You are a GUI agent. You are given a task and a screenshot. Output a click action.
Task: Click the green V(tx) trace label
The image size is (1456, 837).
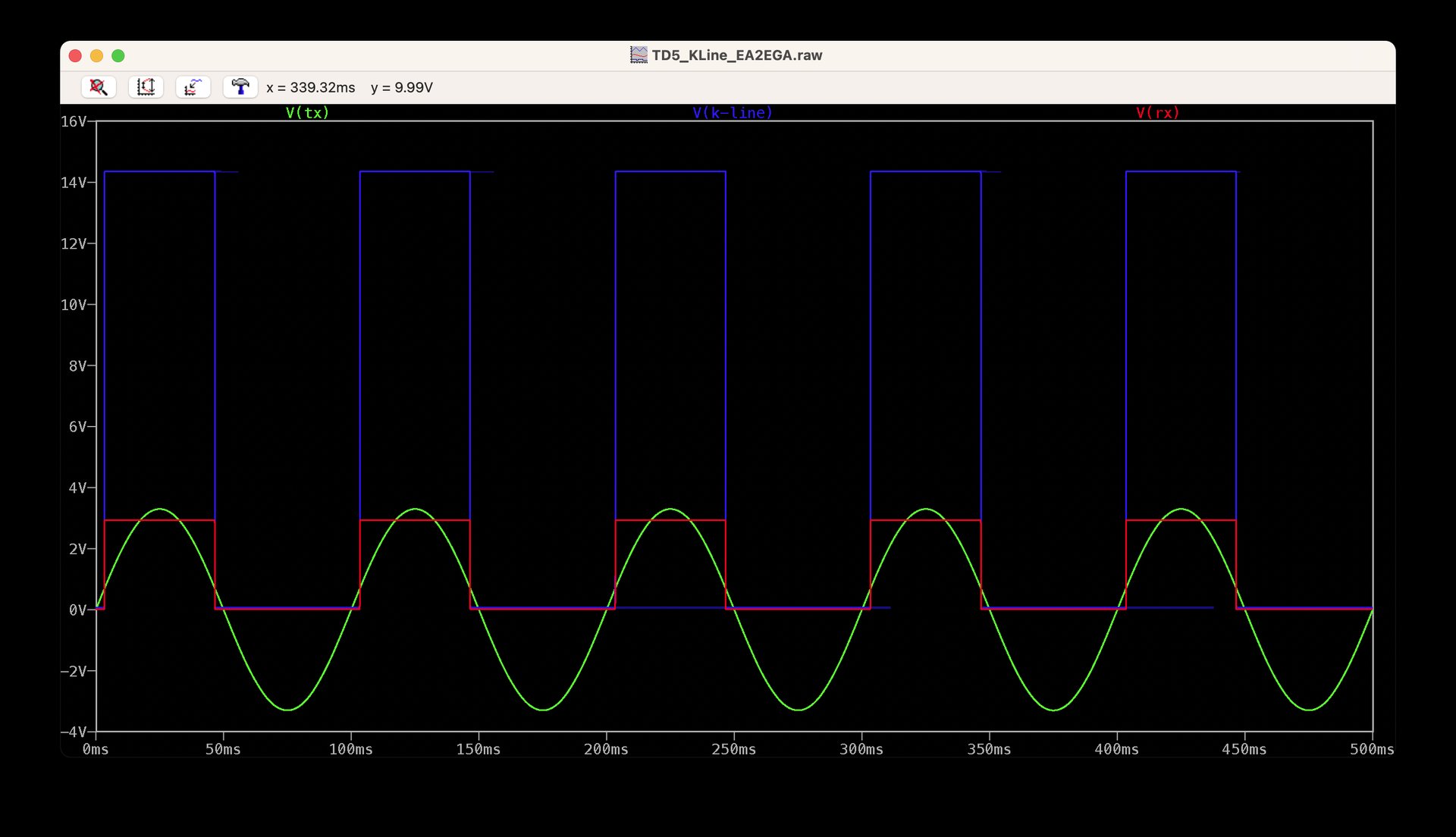[x=307, y=113]
